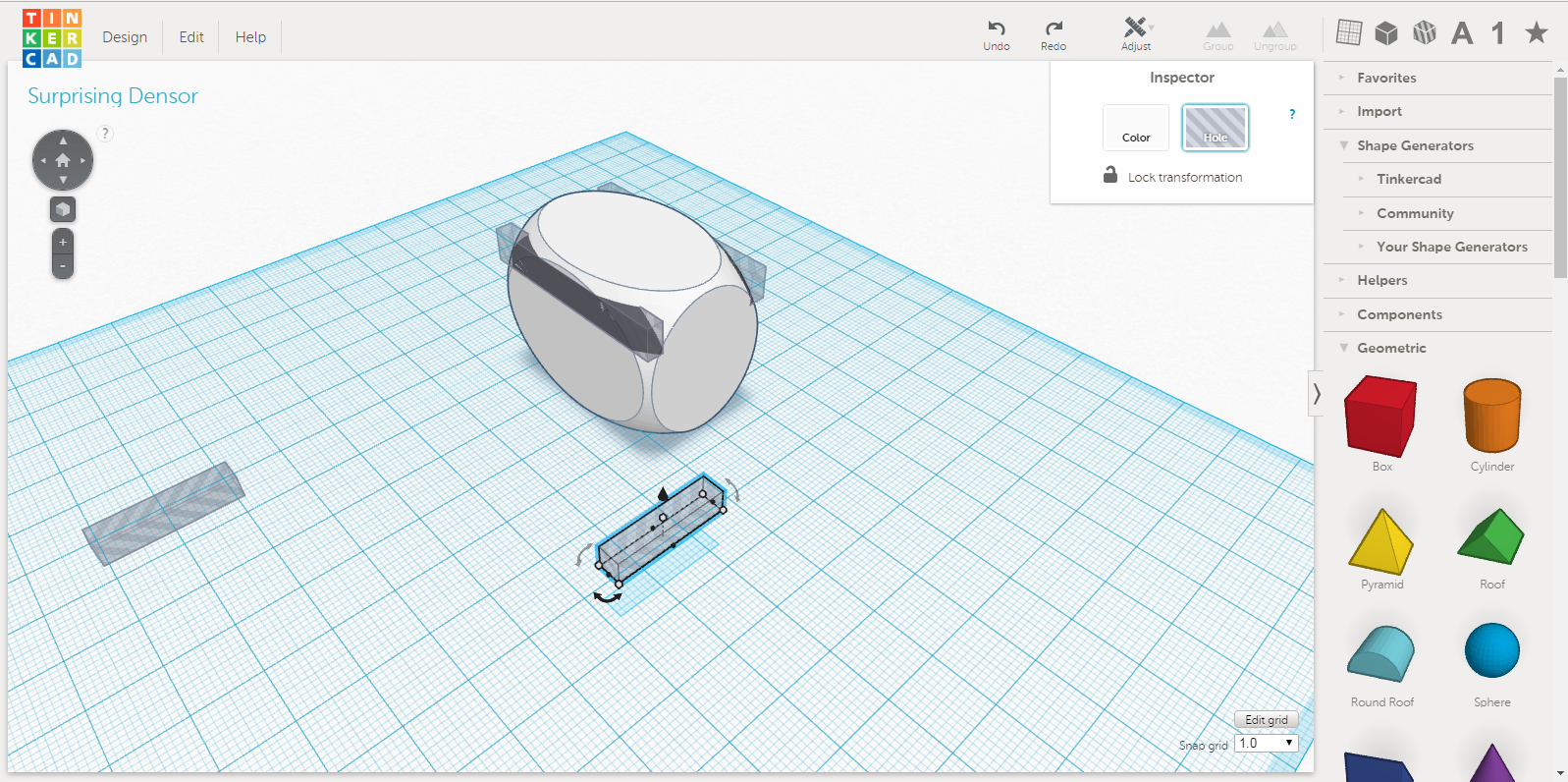Click the Tinkercad logo
1568x782 pixels.
[x=52, y=38]
